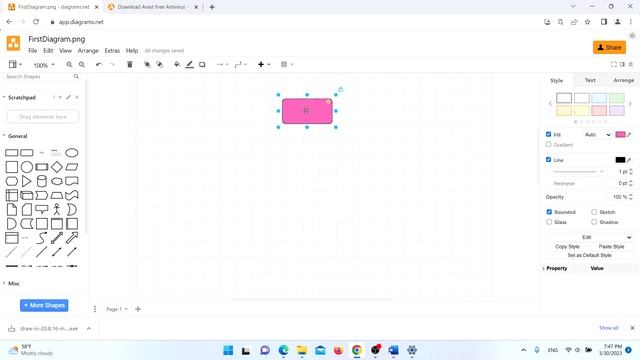Enable the Gradient checkbox
The image size is (640, 360).
click(549, 144)
